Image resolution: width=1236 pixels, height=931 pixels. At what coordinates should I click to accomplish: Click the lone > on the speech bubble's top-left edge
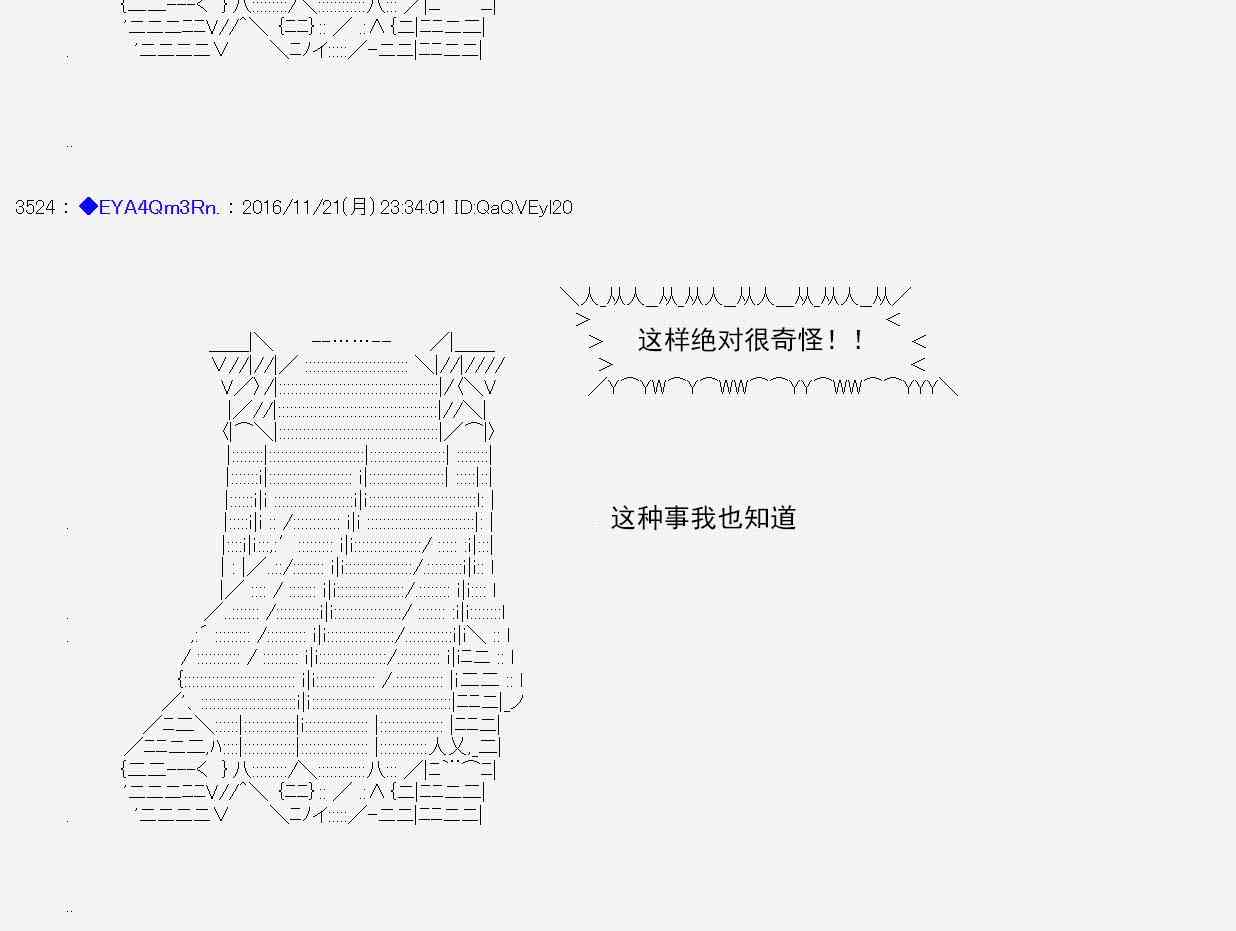tap(582, 319)
